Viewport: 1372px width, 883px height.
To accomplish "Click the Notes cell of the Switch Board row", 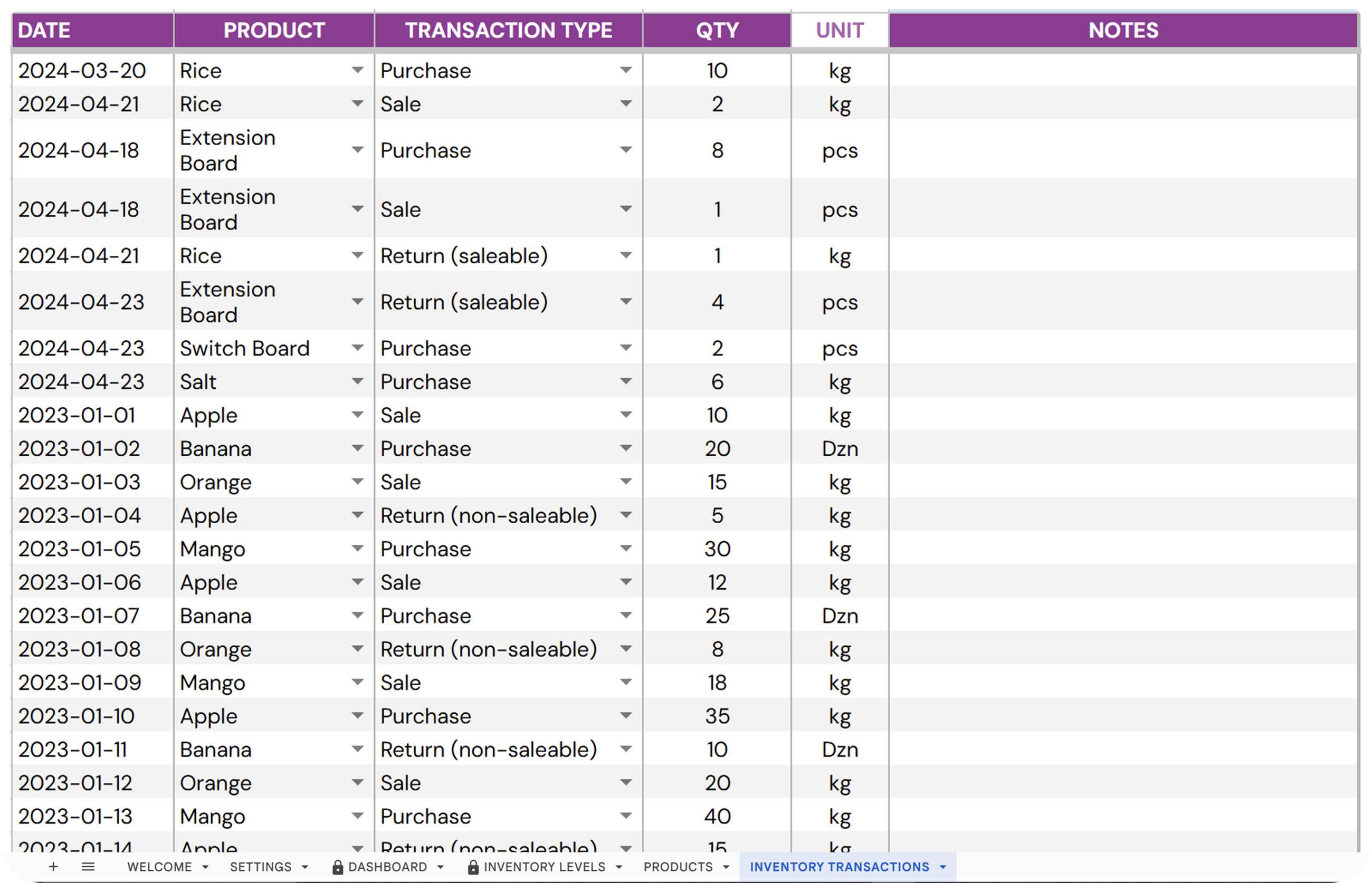I will [x=1123, y=348].
